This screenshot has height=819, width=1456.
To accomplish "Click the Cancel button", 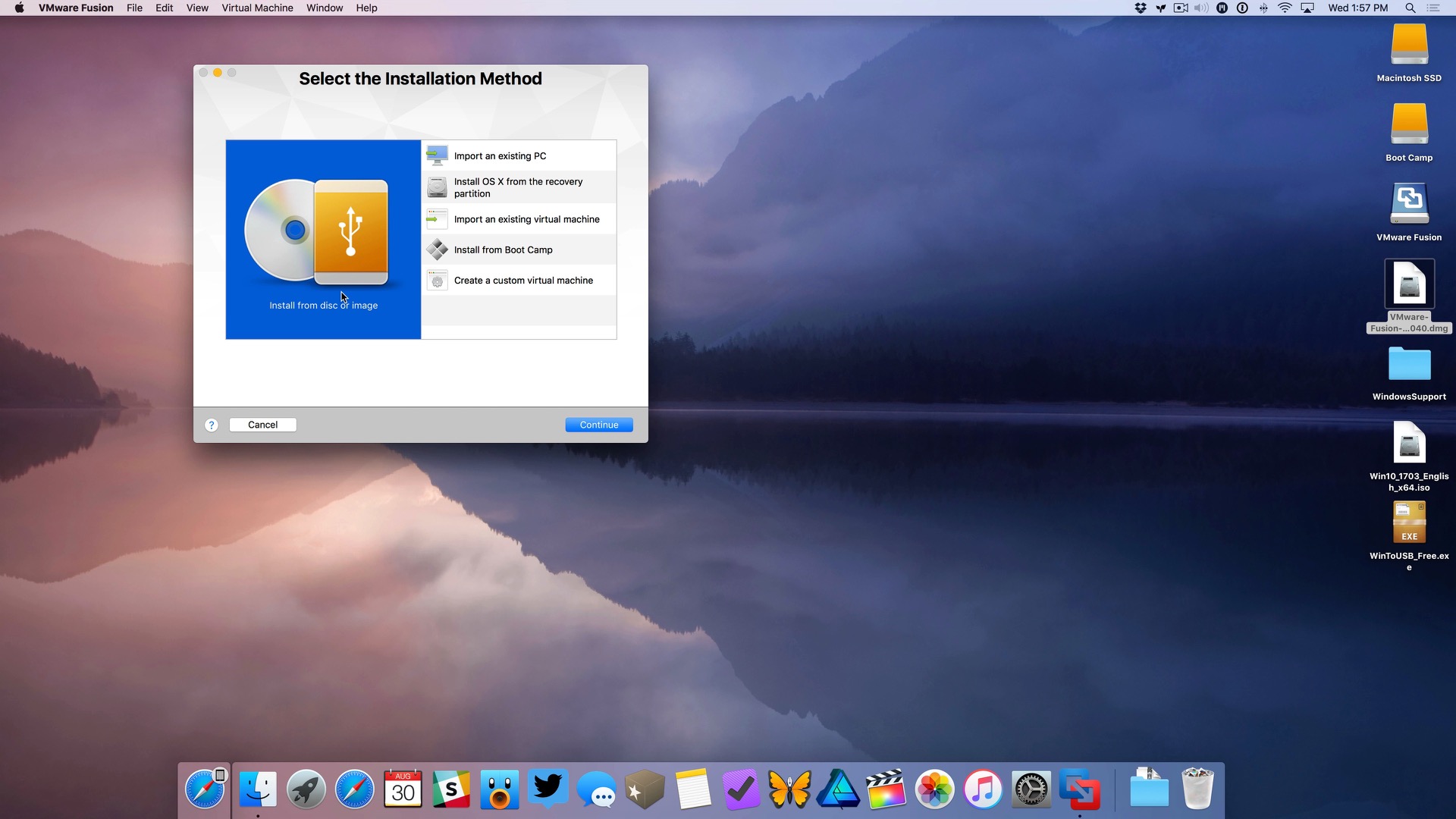I will (x=263, y=424).
